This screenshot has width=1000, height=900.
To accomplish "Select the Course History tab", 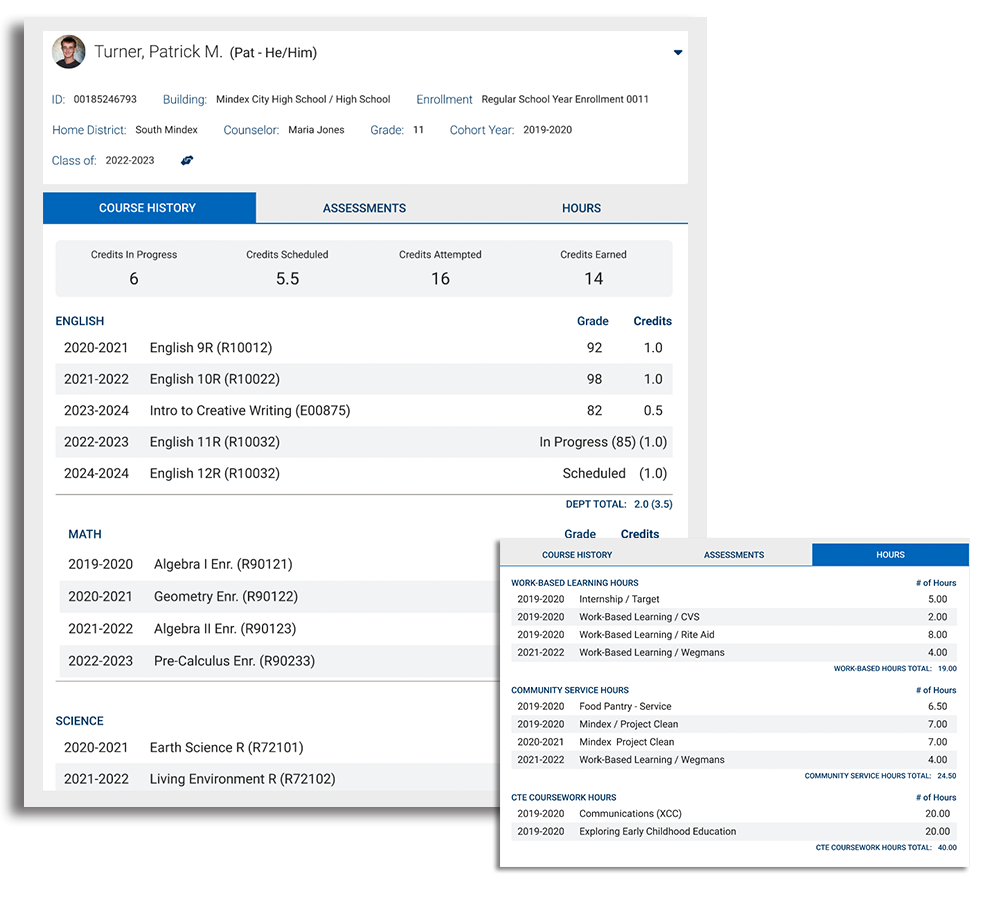I will click(149, 208).
